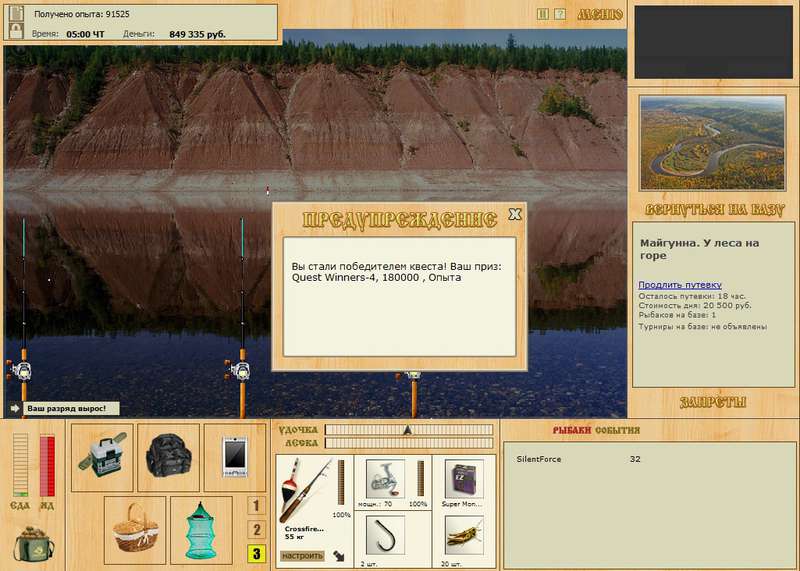Switch to rod slot 1
The width and height of the screenshot is (800, 571).
pyautogui.click(x=256, y=506)
